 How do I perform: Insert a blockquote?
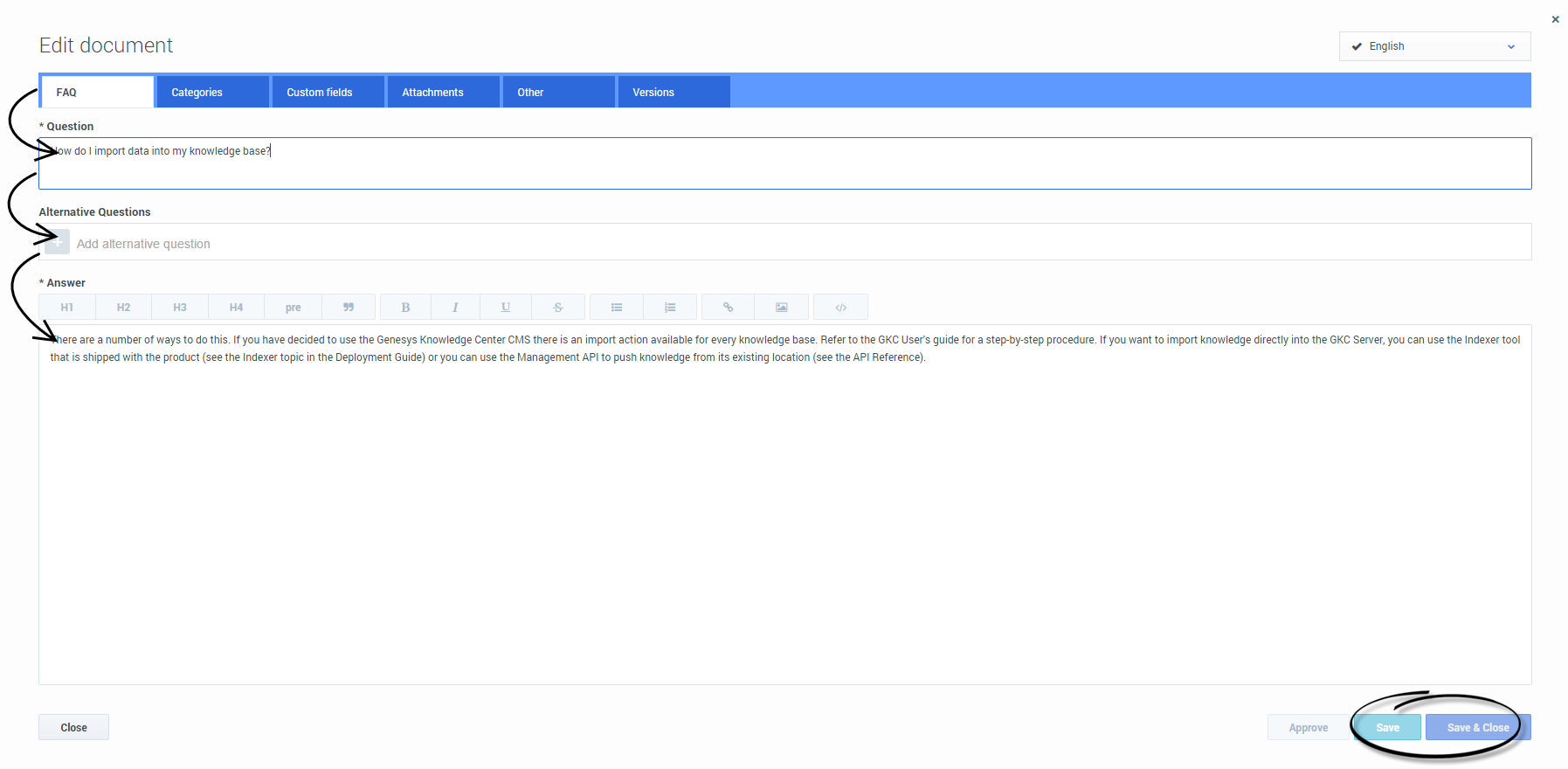(x=349, y=308)
